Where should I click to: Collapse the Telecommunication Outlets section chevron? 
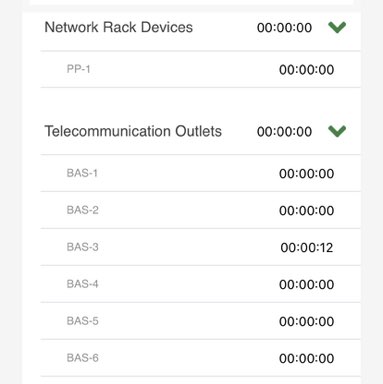(x=337, y=131)
